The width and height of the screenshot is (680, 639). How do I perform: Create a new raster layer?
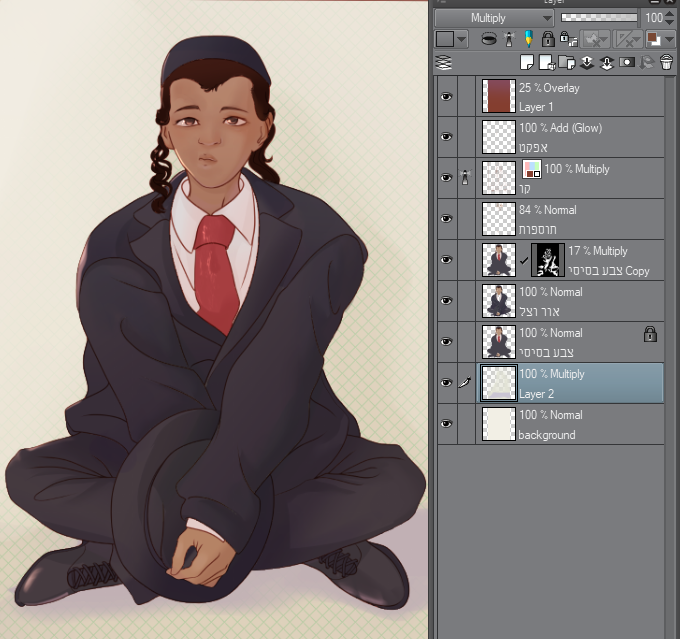click(x=526, y=62)
